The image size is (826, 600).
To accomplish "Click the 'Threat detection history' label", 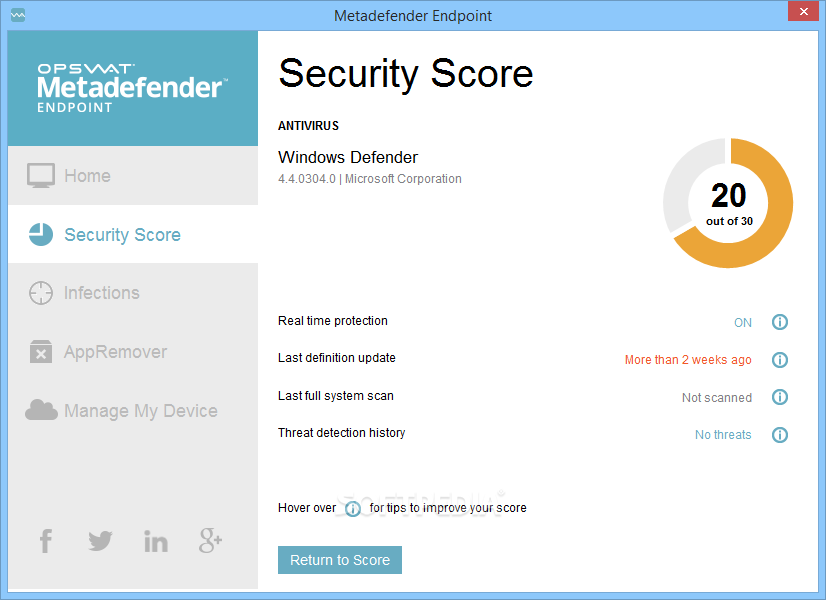I will (x=341, y=432).
